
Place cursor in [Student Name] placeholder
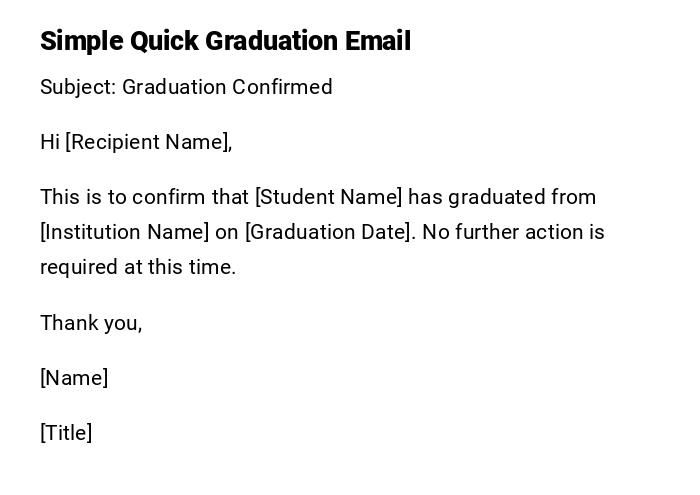pos(329,197)
